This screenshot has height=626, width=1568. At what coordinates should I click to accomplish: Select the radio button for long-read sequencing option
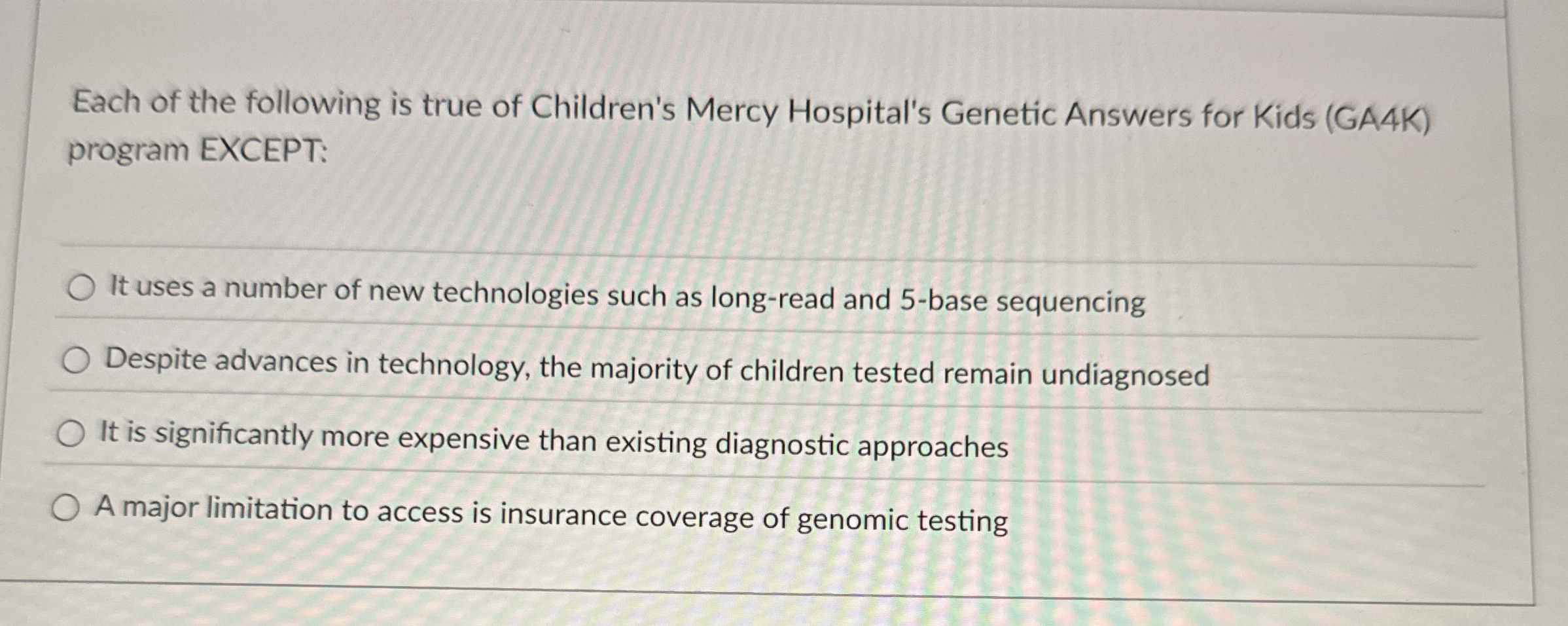point(82,288)
